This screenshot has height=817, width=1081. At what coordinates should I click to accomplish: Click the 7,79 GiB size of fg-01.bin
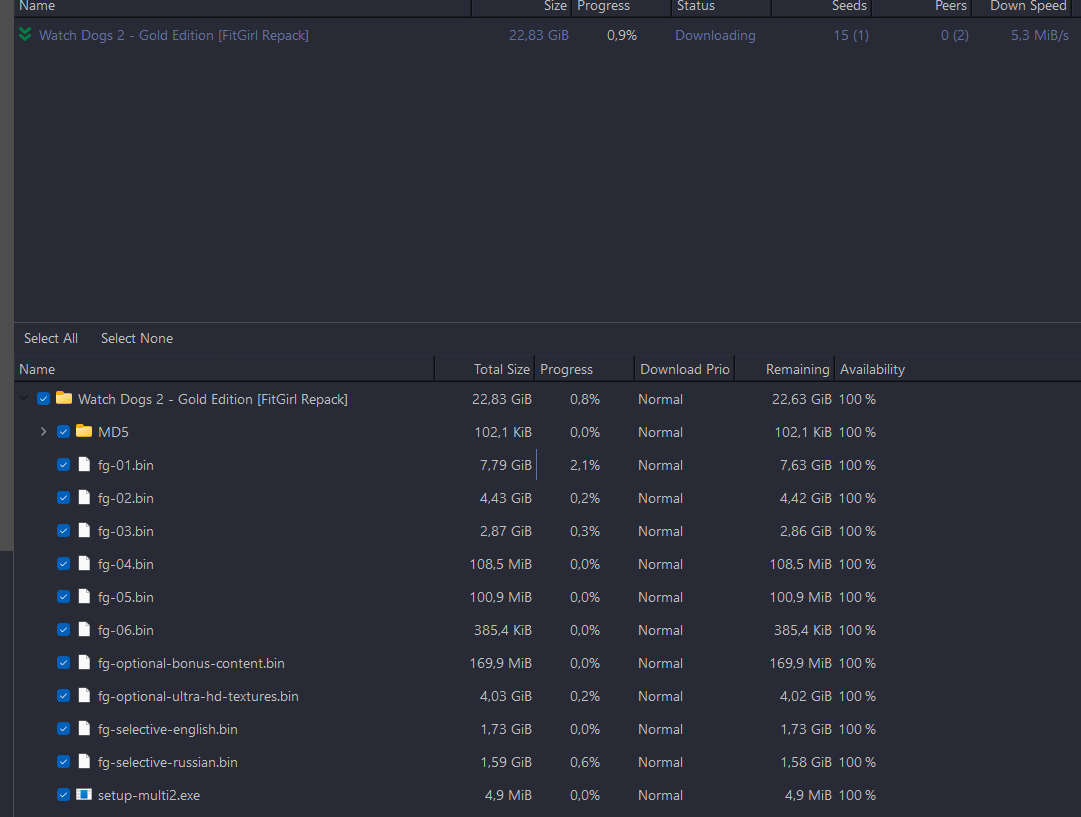coord(505,465)
